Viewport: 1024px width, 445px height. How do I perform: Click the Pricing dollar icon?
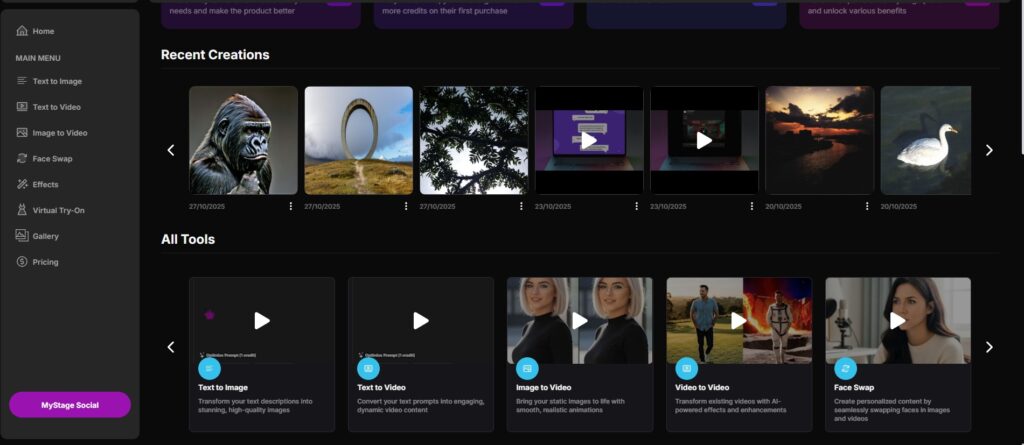[x=22, y=262]
